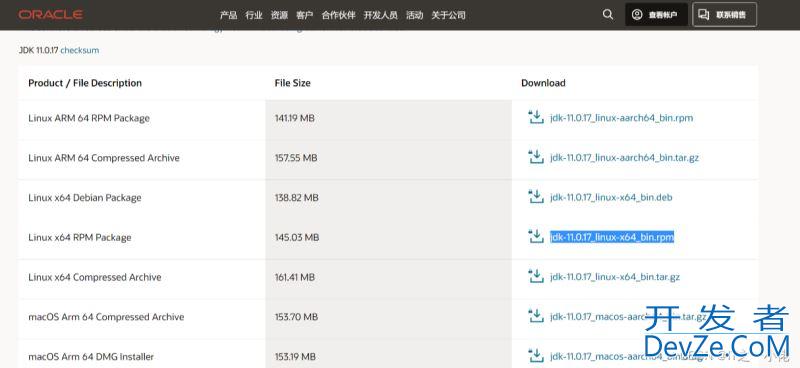Click the Oracle logo
This screenshot has height=368, width=800.
[51, 15]
